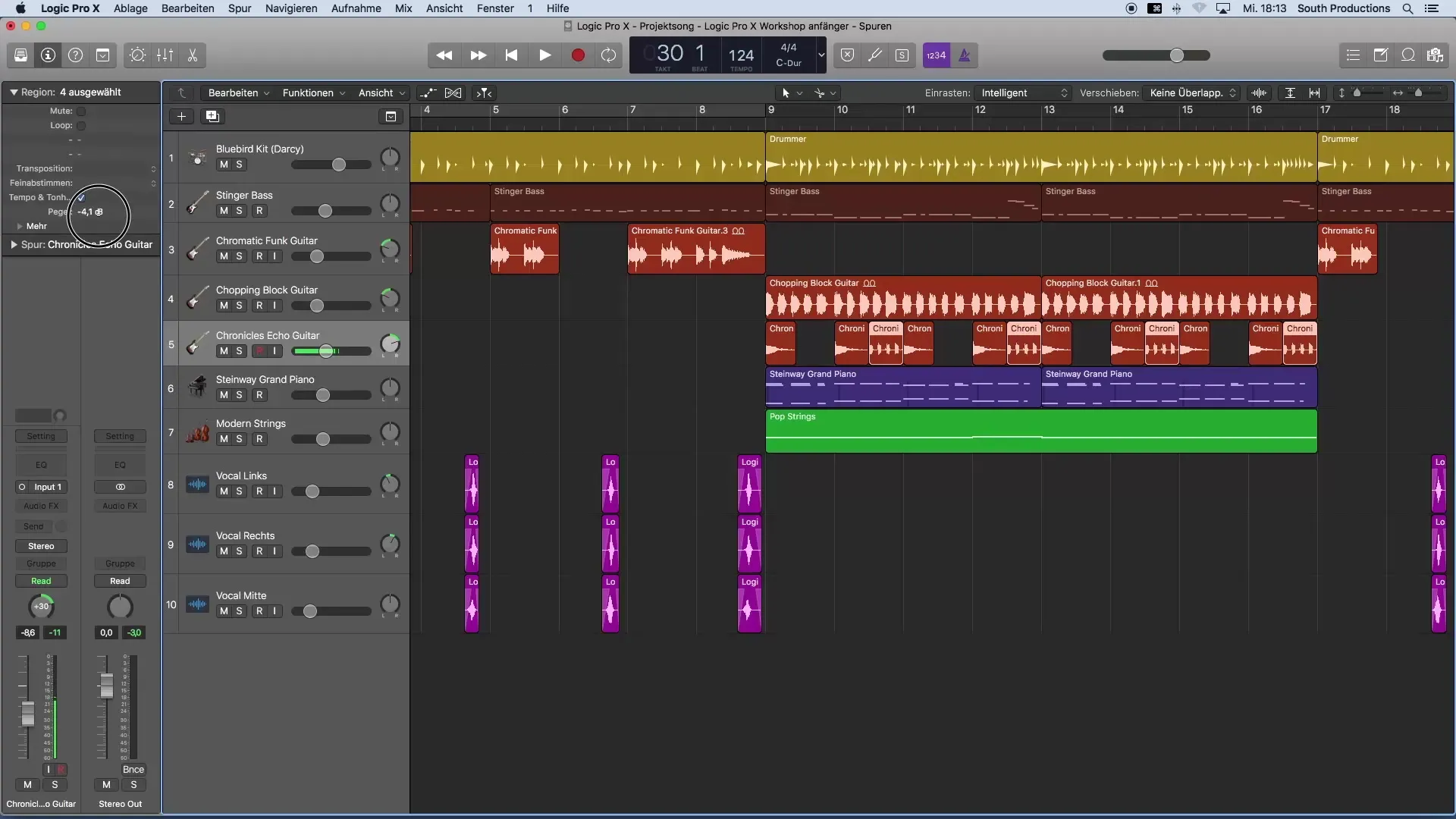The image size is (1456, 819).
Task: Open the Fenster menu
Action: (x=495, y=8)
